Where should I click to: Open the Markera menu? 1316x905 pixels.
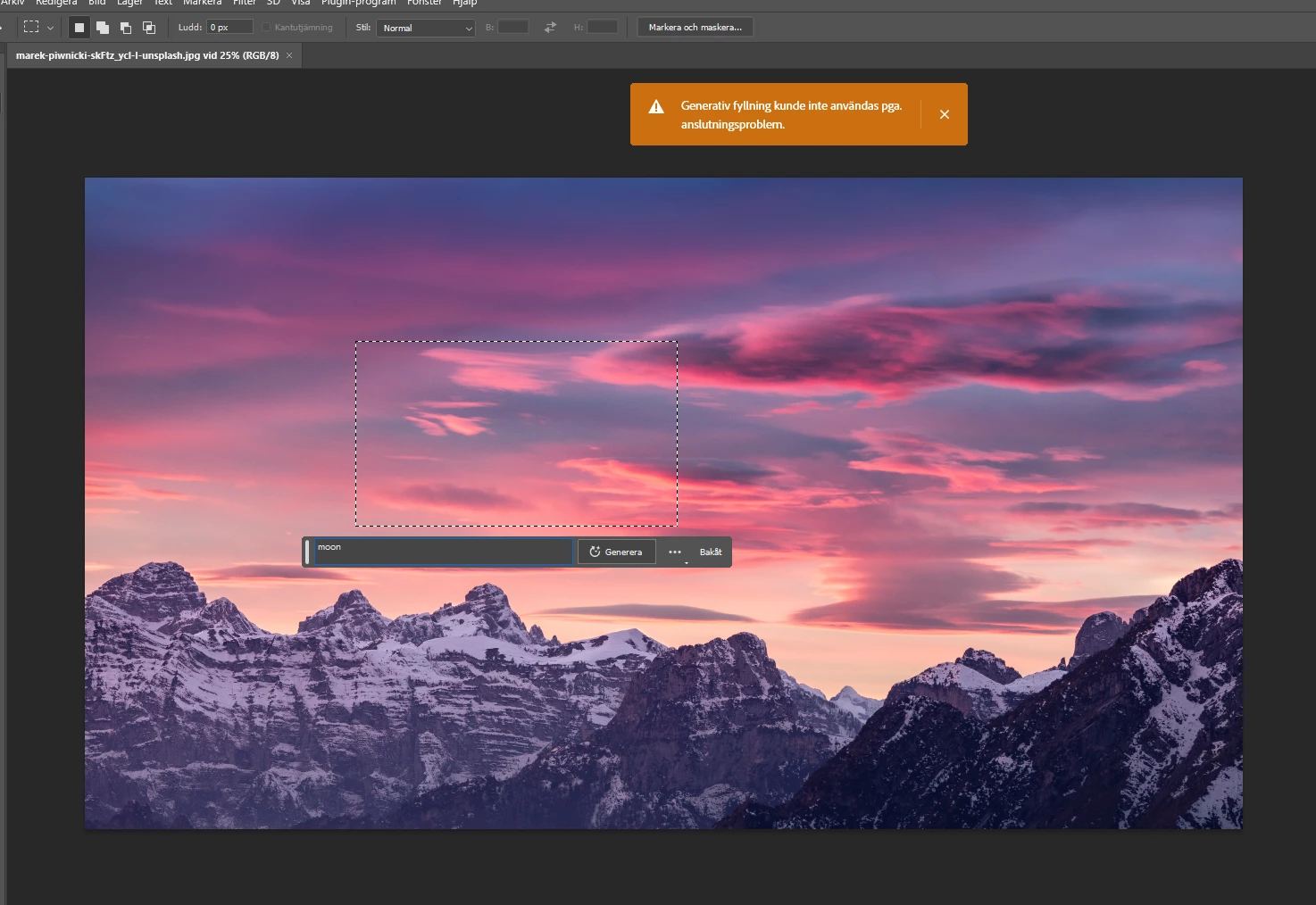pyautogui.click(x=202, y=3)
